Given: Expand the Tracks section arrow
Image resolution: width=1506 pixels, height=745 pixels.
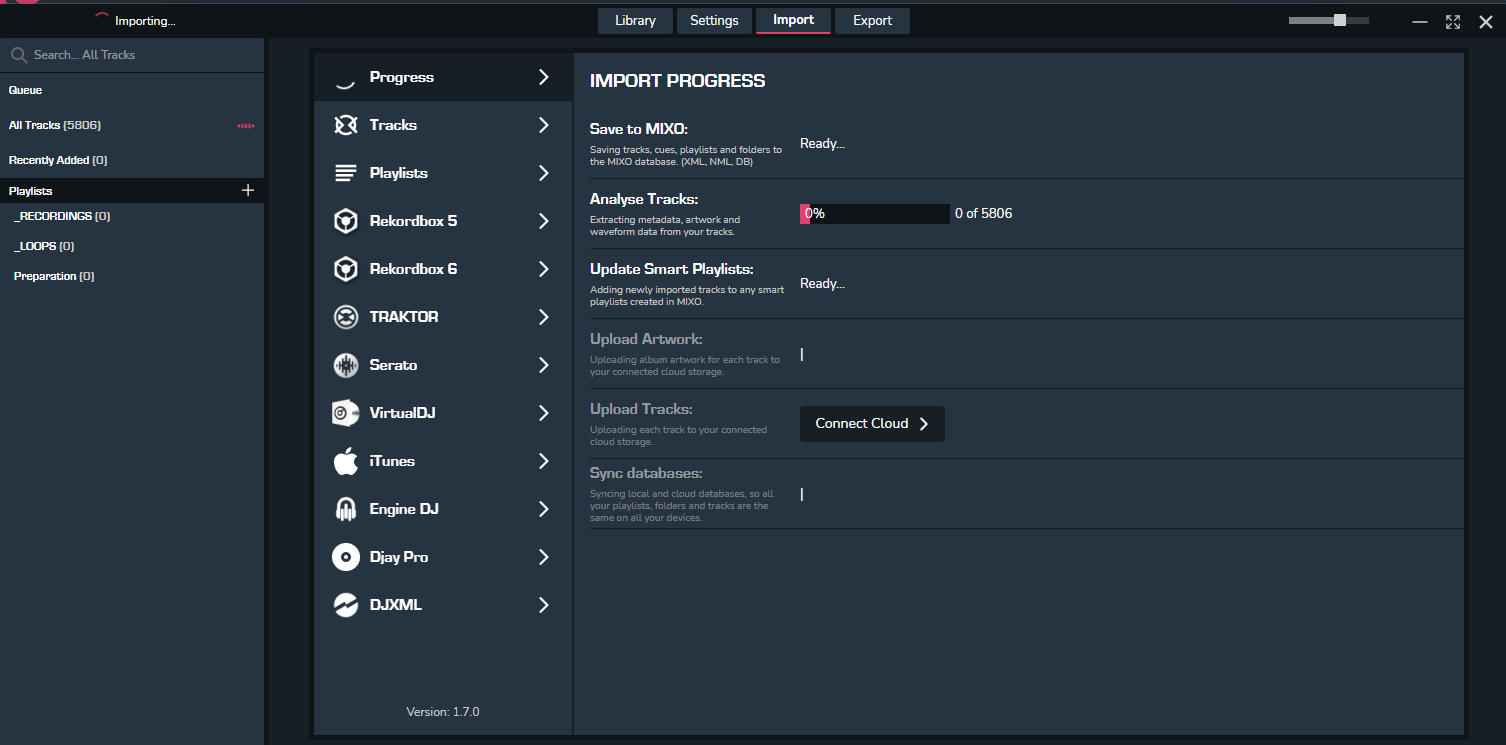Looking at the screenshot, I should tap(544, 125).
